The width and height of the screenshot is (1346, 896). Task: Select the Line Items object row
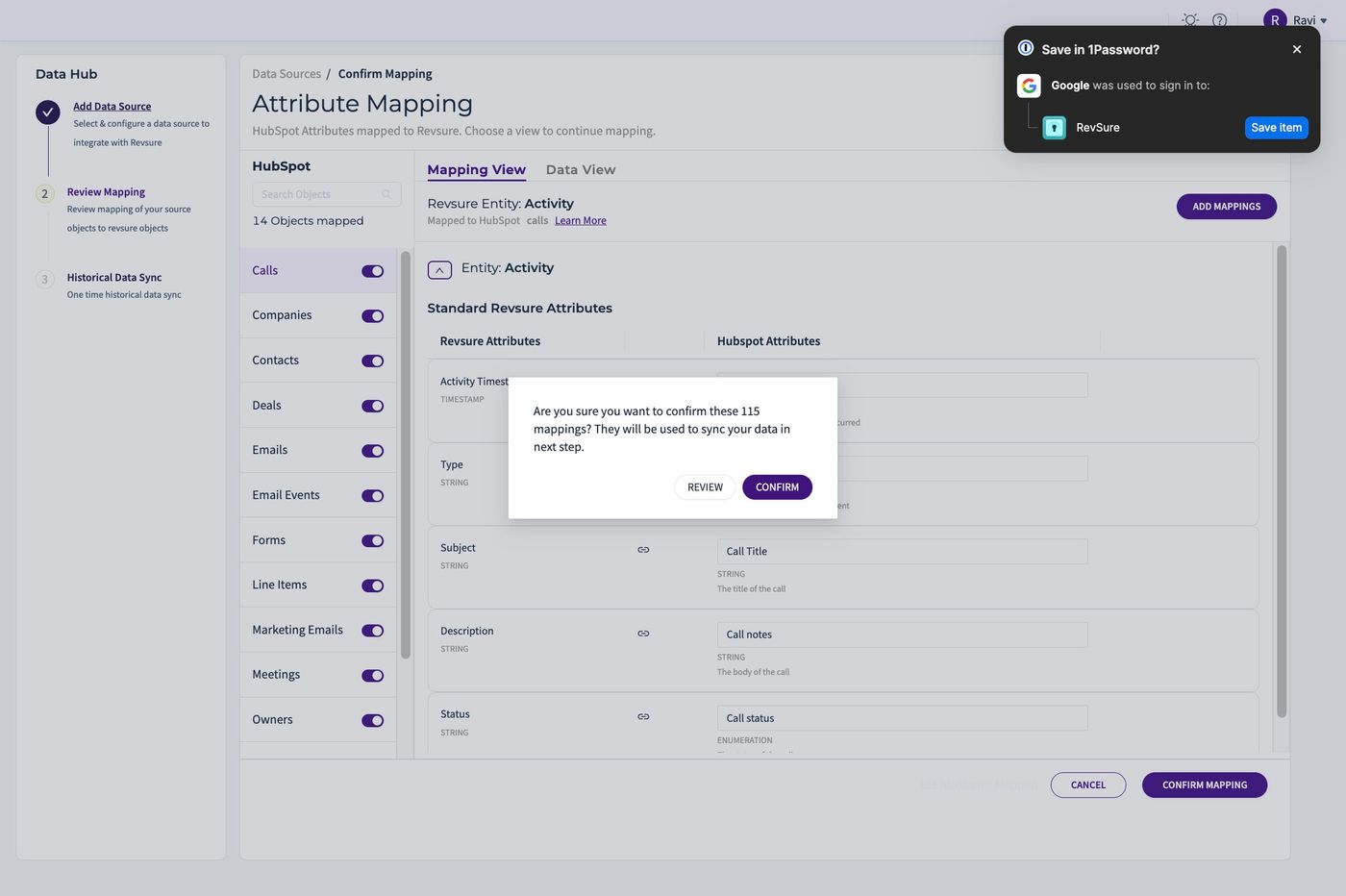pyautogui.click(x=317, y=585)
